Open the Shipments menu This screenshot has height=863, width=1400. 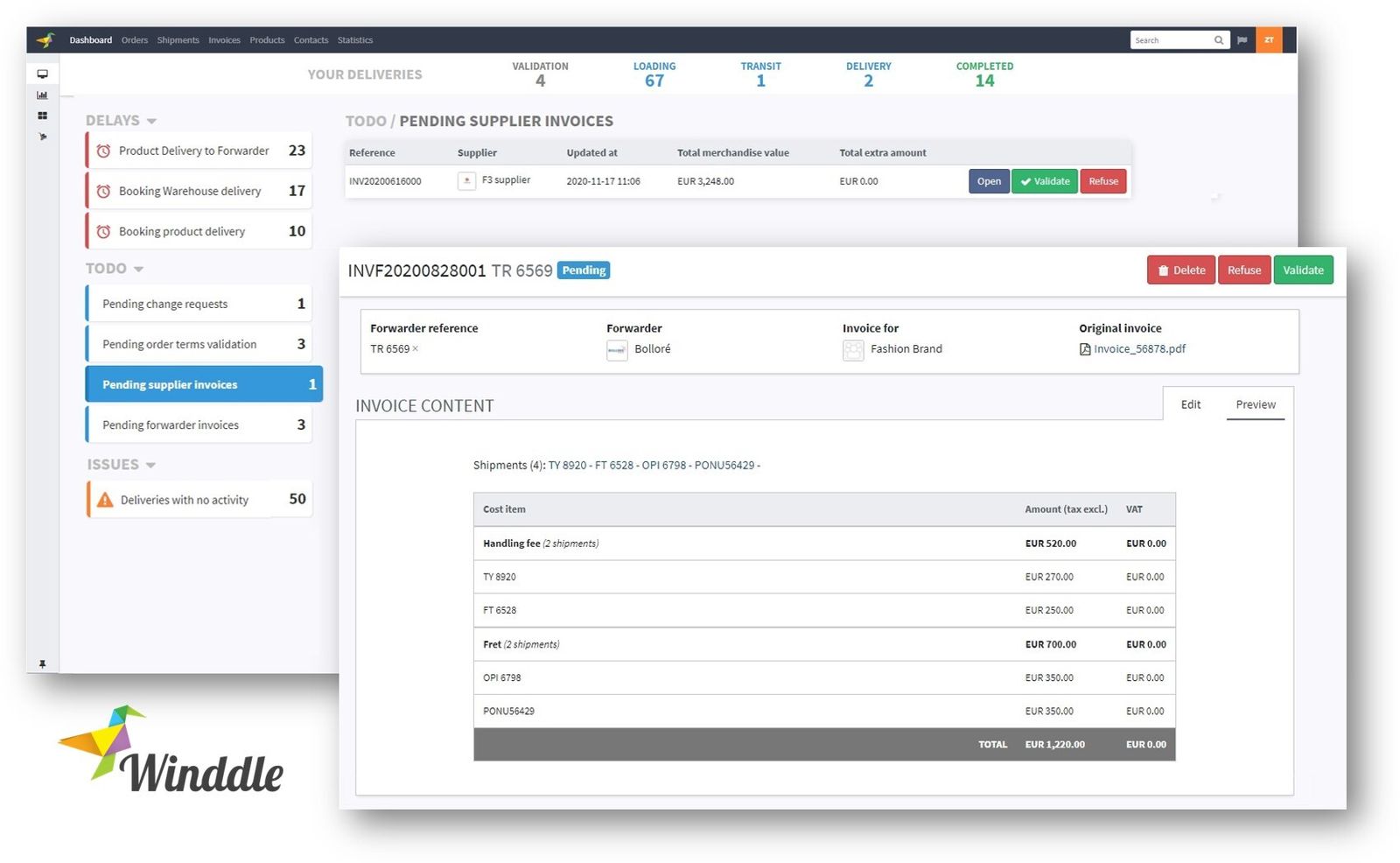point(178,39)
